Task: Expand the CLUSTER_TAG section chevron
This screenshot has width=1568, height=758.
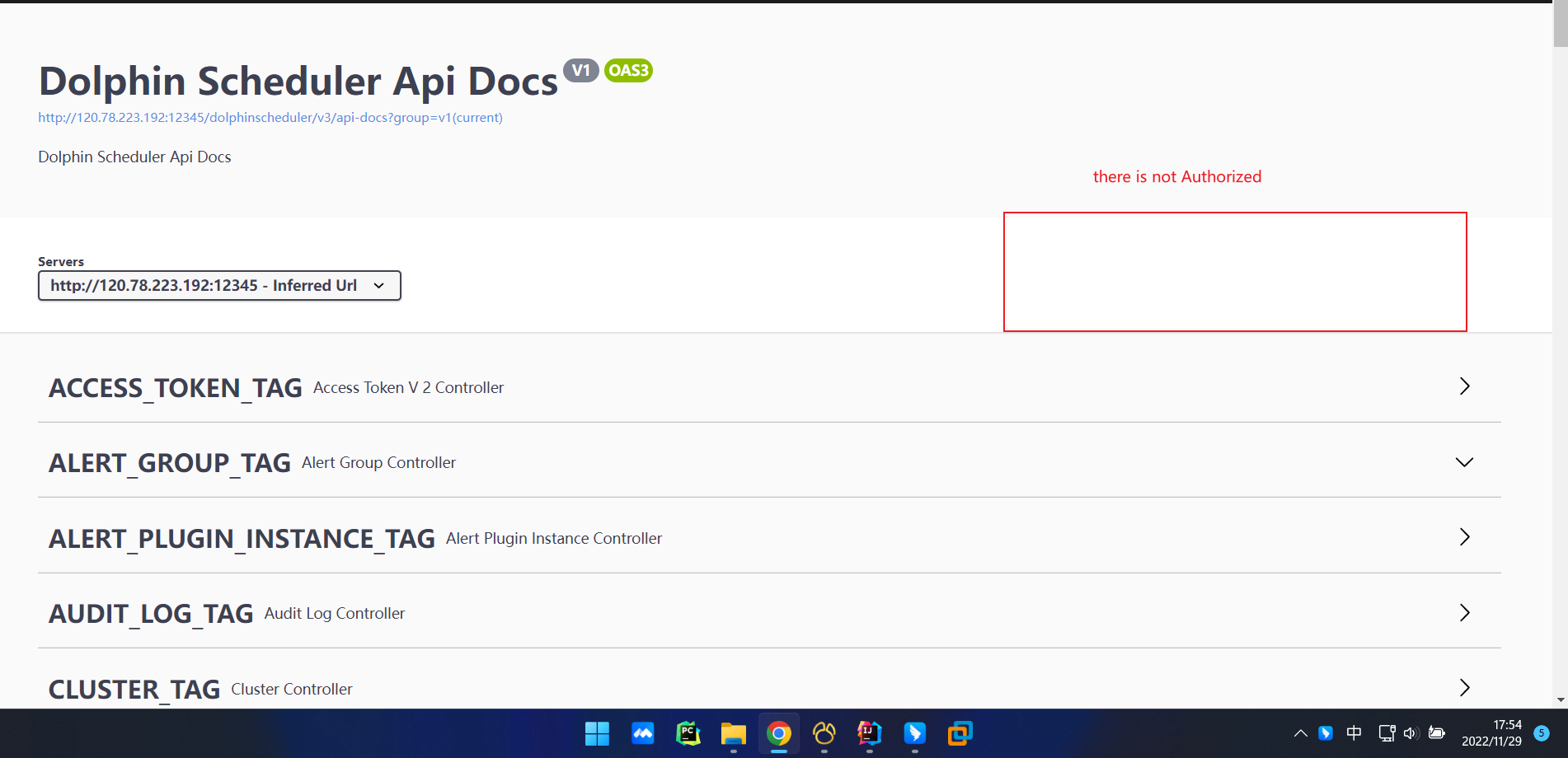Action: tap(1464, 688)
